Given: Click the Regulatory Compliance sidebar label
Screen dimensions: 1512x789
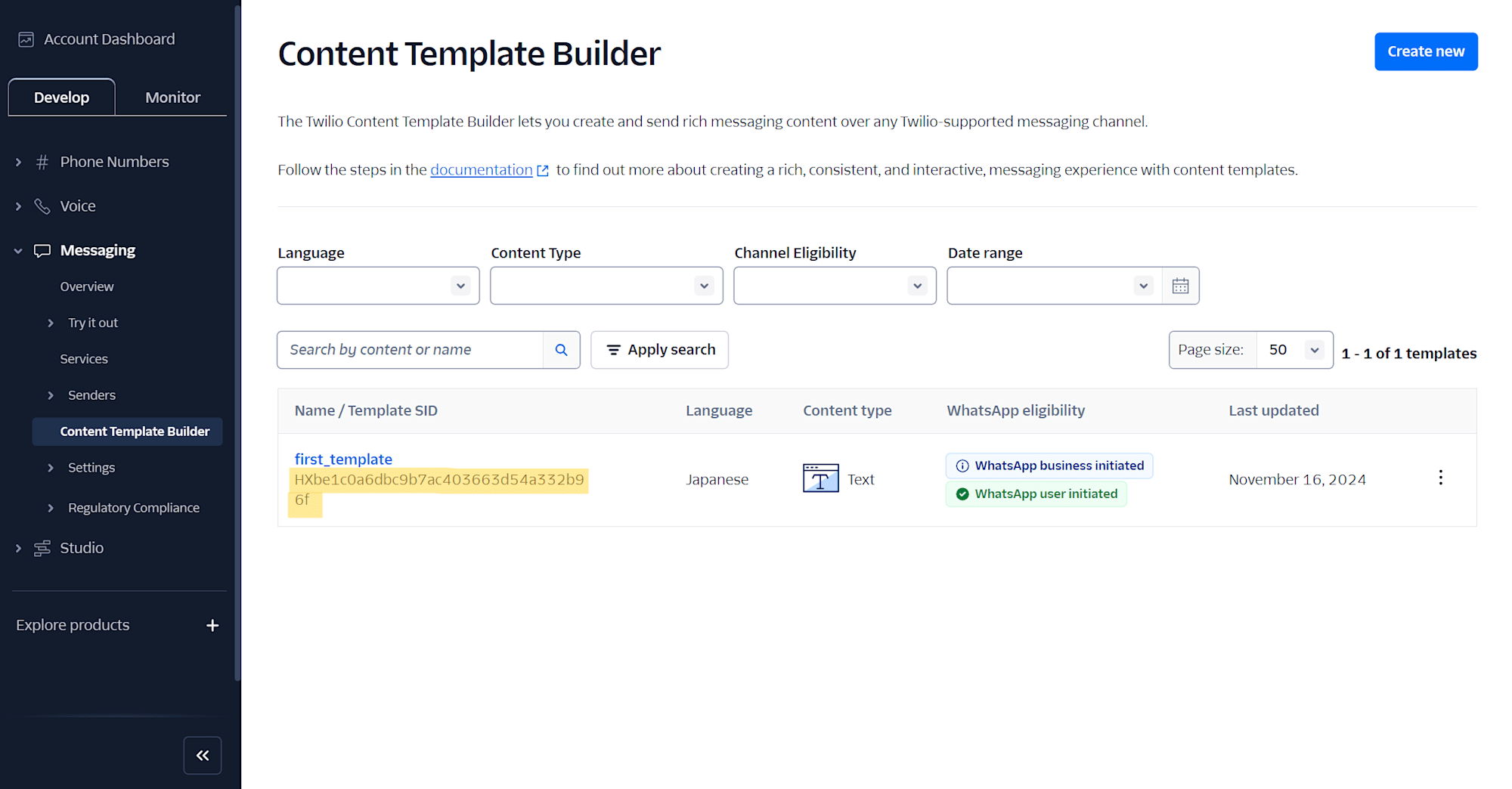Looking at the screenshot, I should [x=134, y=509].
